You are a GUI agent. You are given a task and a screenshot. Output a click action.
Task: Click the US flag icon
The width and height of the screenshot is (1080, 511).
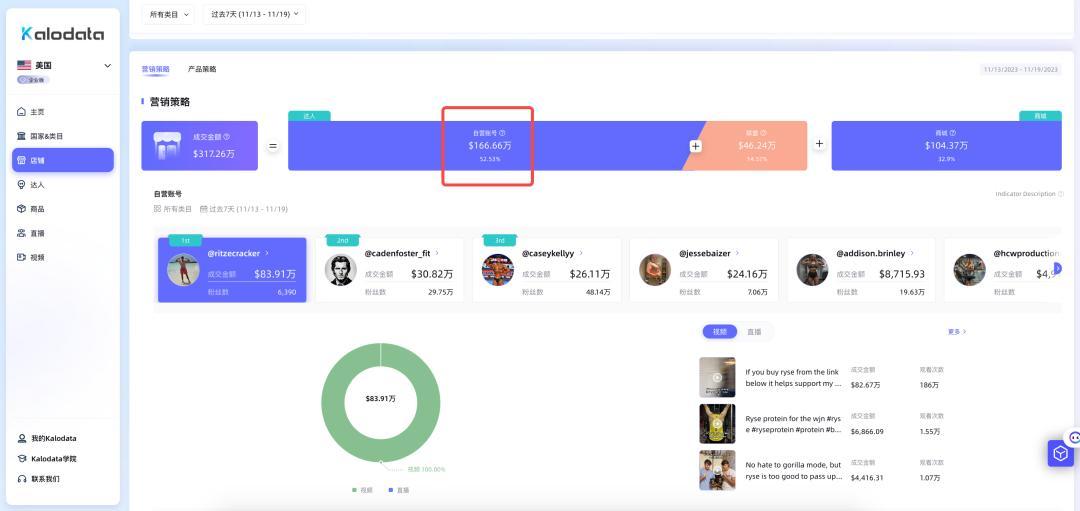24,65
